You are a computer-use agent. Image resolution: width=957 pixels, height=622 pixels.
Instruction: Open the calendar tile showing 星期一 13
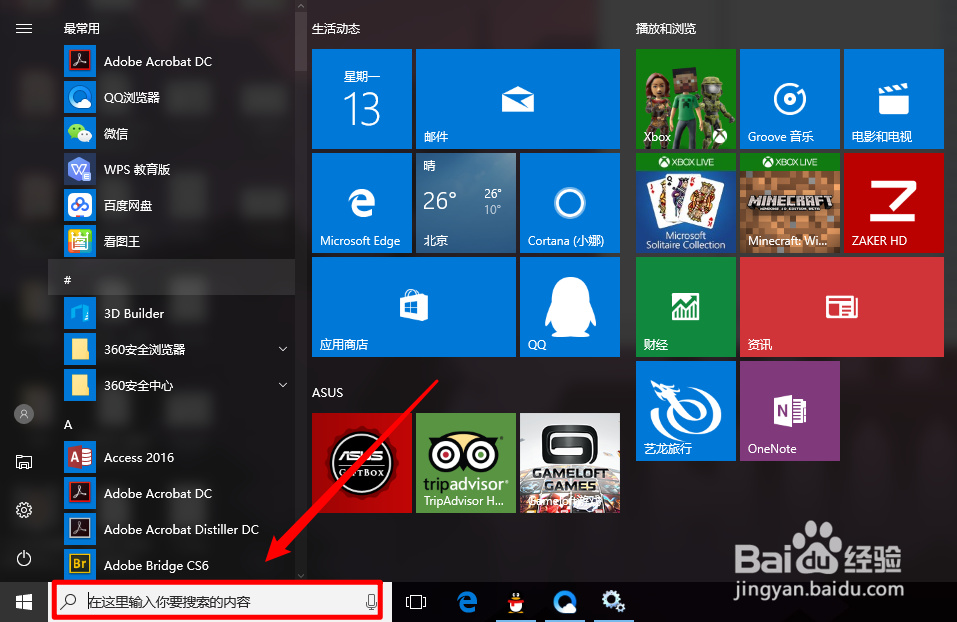[362, 99]
